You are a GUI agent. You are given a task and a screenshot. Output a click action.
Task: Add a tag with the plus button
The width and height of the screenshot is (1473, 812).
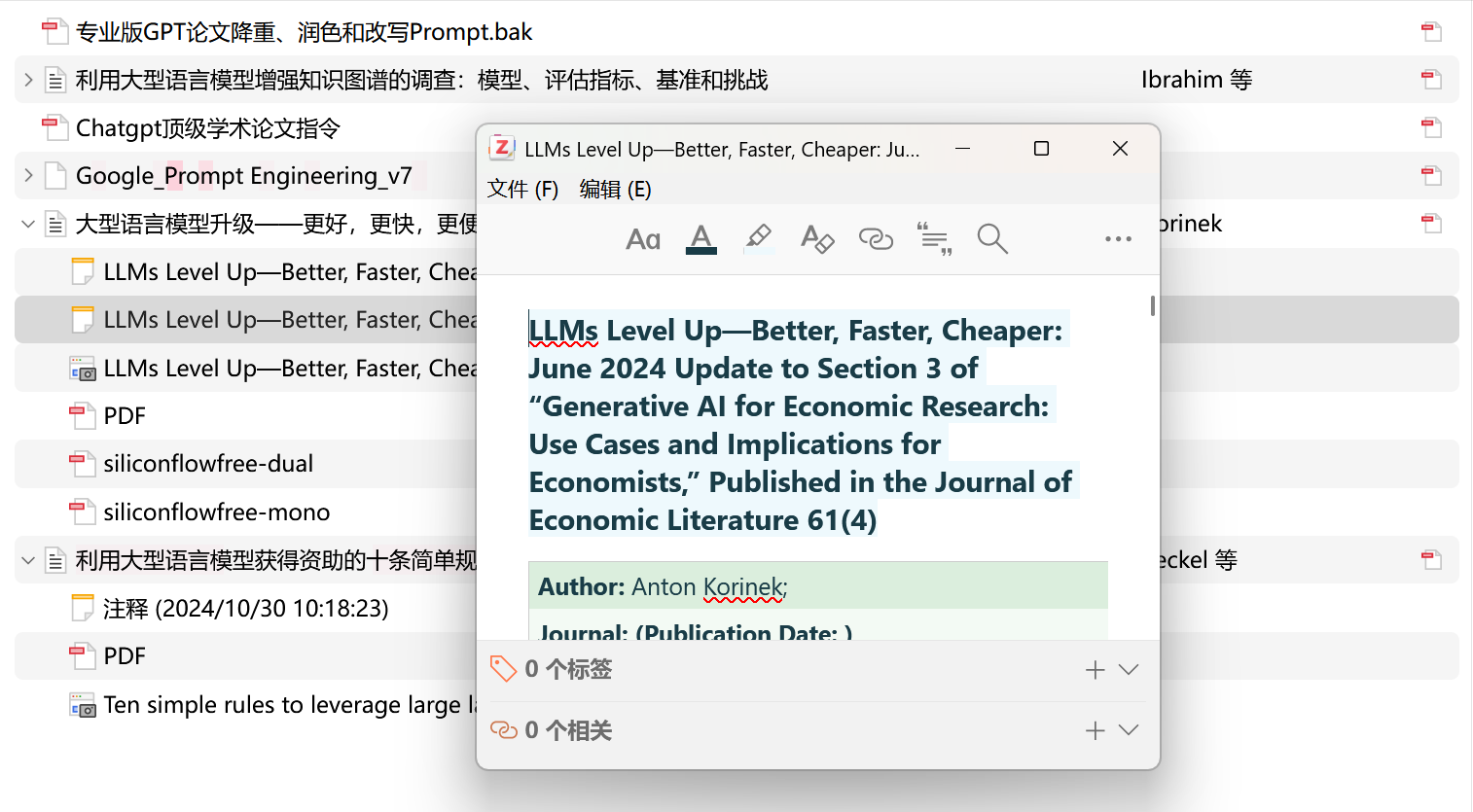(x=1095, y=669)
